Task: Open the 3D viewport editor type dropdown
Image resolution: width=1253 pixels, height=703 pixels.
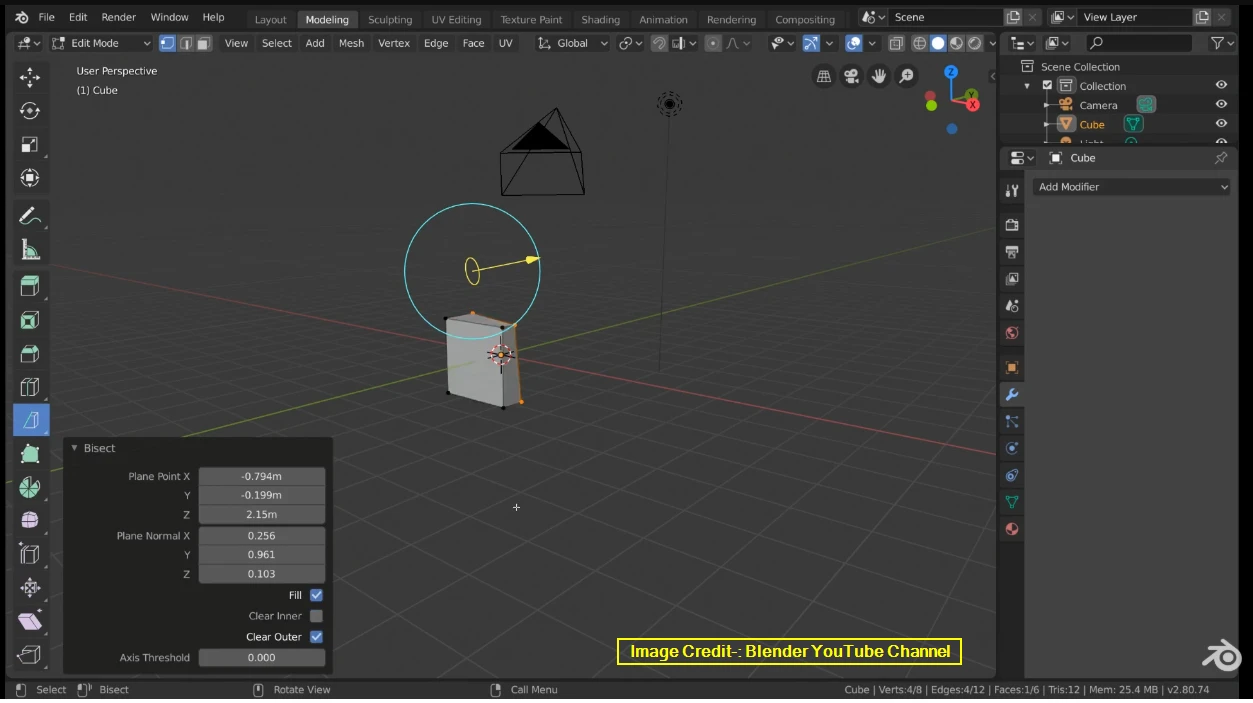Action: coord(29,43)
